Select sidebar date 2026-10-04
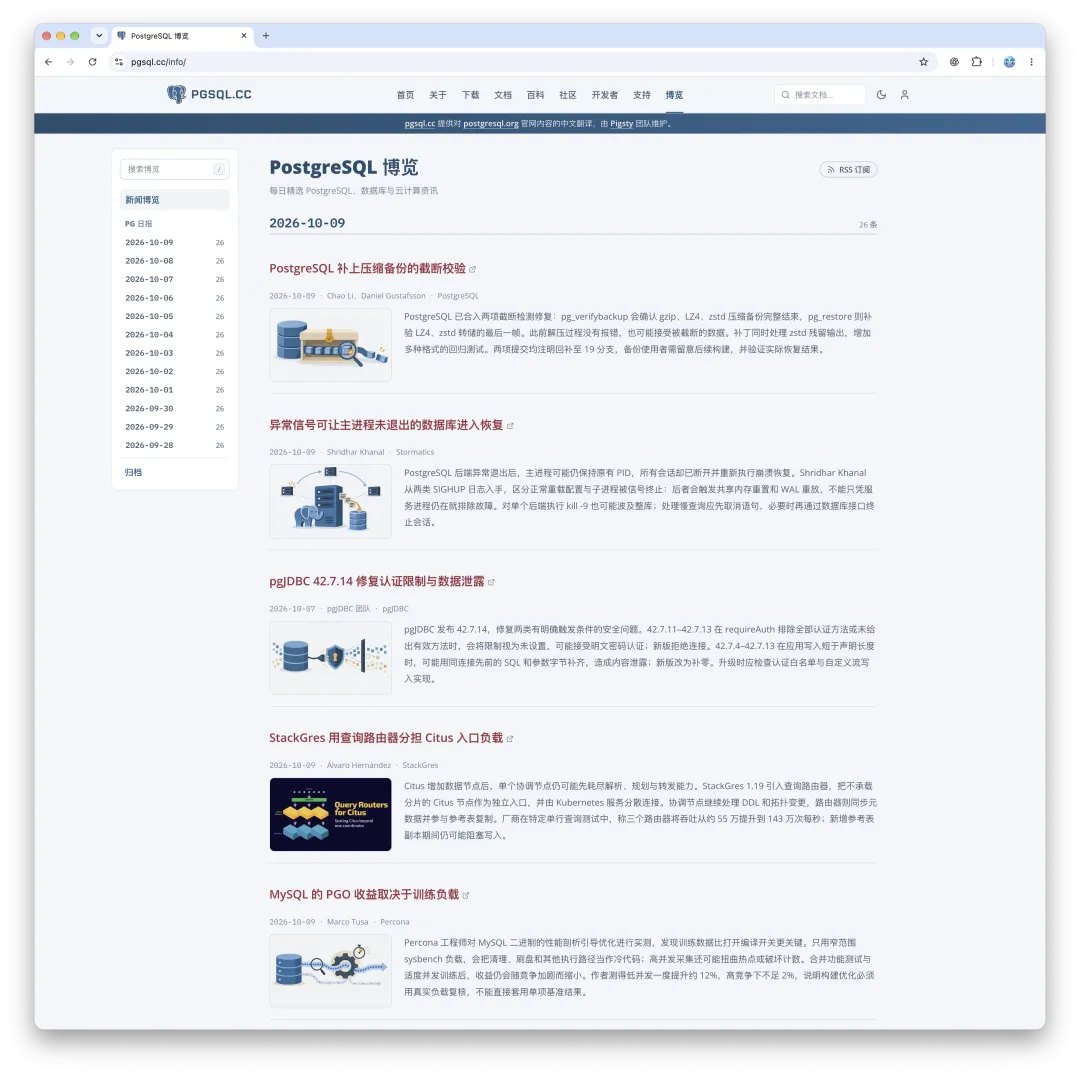The width and height of the screenshot is (1080, 1075). coord(174,335)
